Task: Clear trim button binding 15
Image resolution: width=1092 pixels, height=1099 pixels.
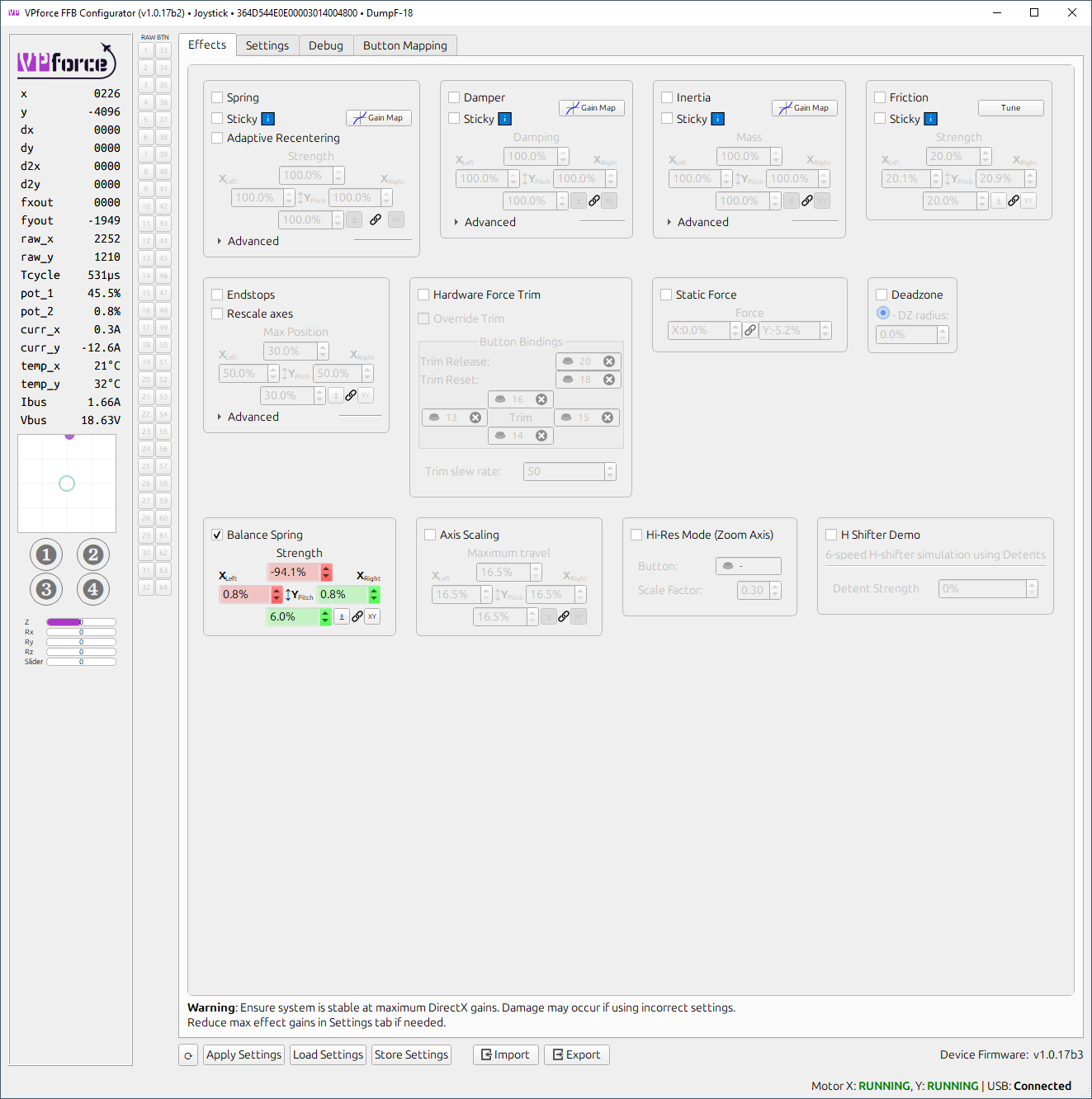Action: [x=607, y=417]
